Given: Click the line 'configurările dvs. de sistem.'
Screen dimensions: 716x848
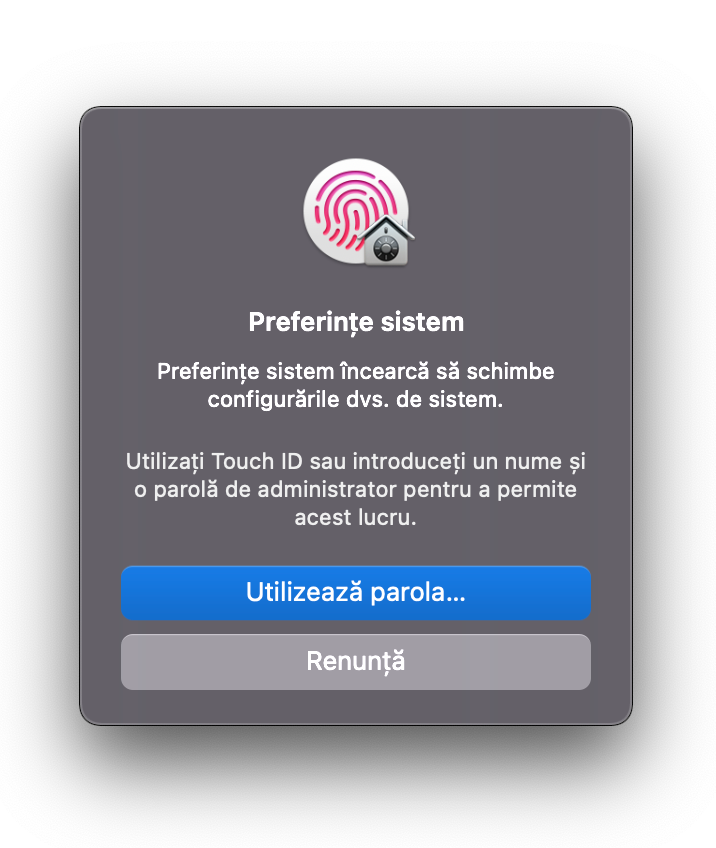Looking at the screenshot, I should [355, 400].
